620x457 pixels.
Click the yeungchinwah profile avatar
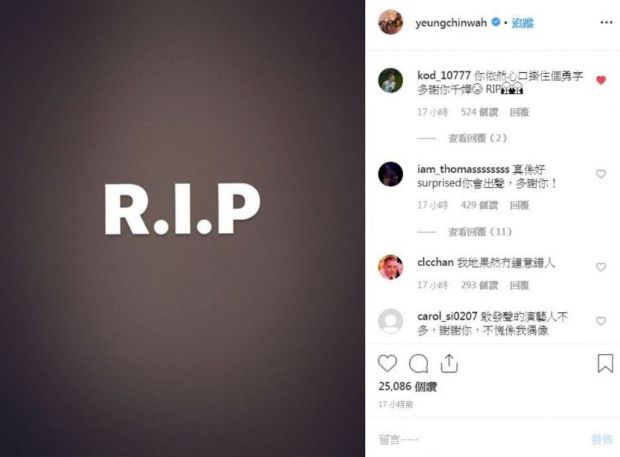pos(390,23)
